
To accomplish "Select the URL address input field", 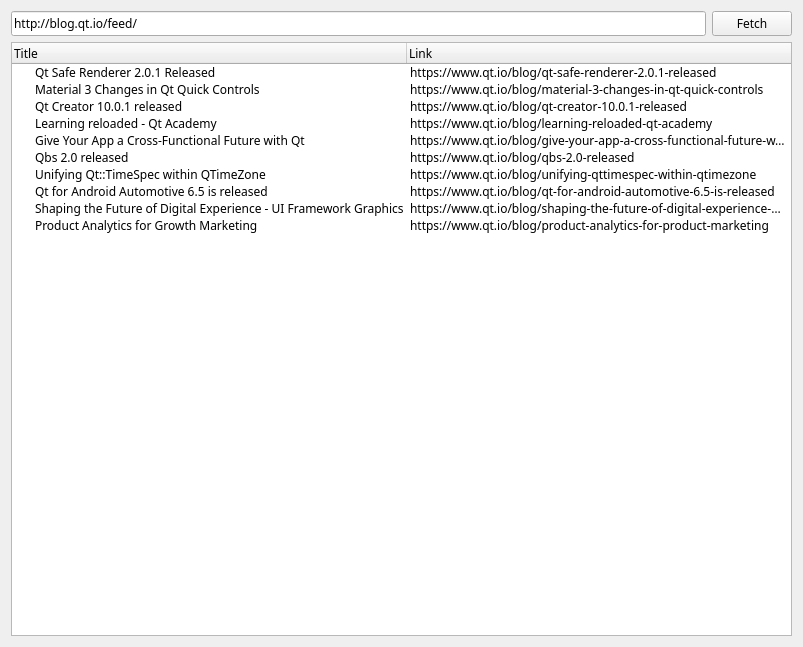I will (357, 23).
